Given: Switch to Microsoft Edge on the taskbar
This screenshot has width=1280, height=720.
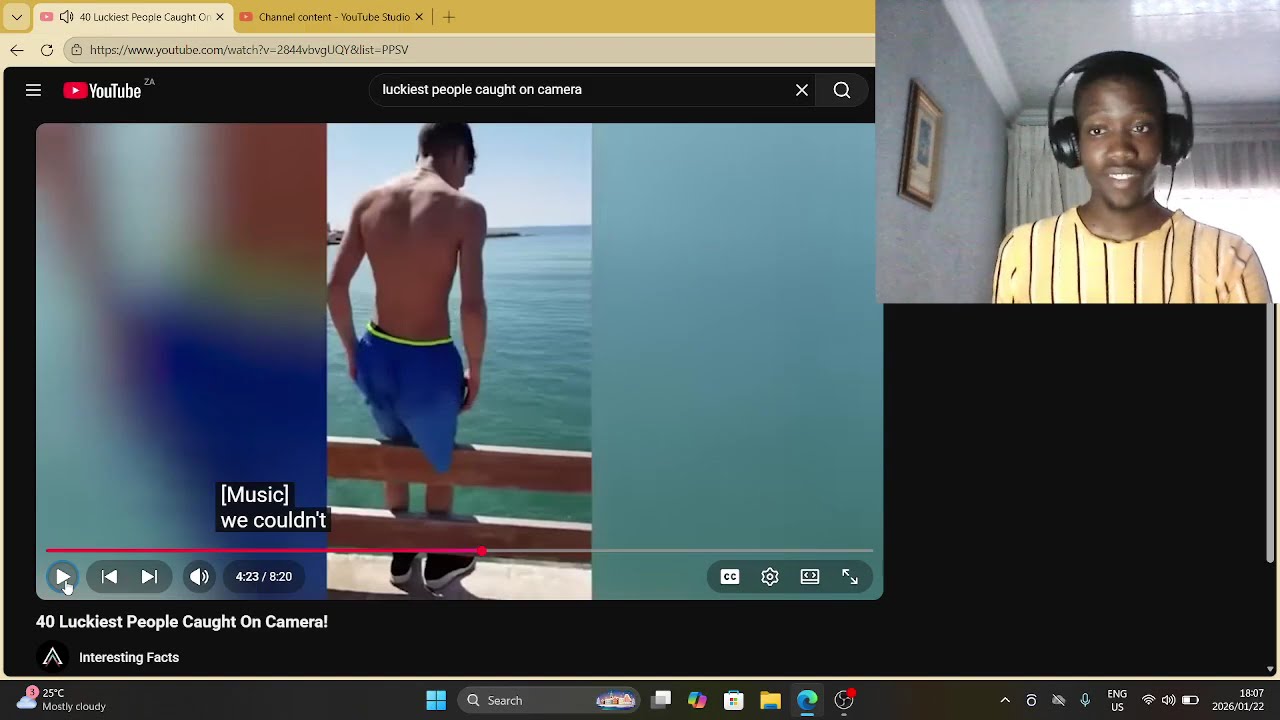Looking at the screenshot, I should 807,700.
